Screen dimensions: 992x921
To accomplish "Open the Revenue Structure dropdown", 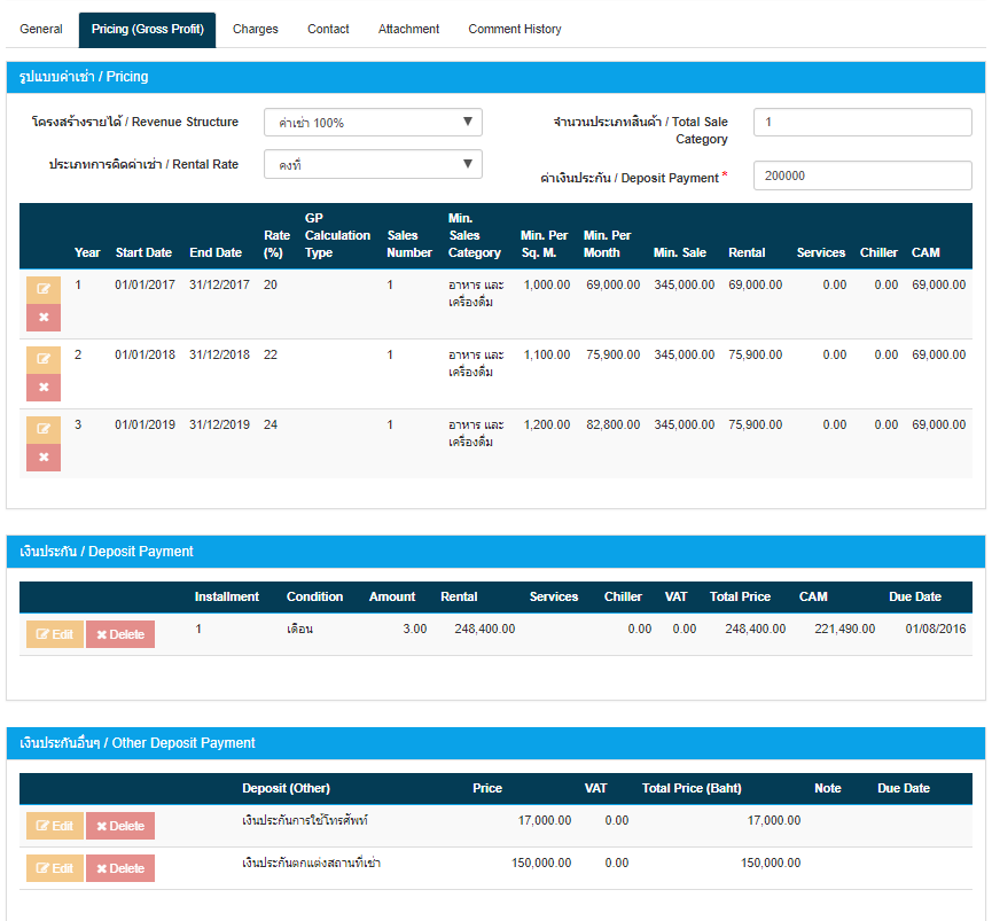I will coord(373,122).
